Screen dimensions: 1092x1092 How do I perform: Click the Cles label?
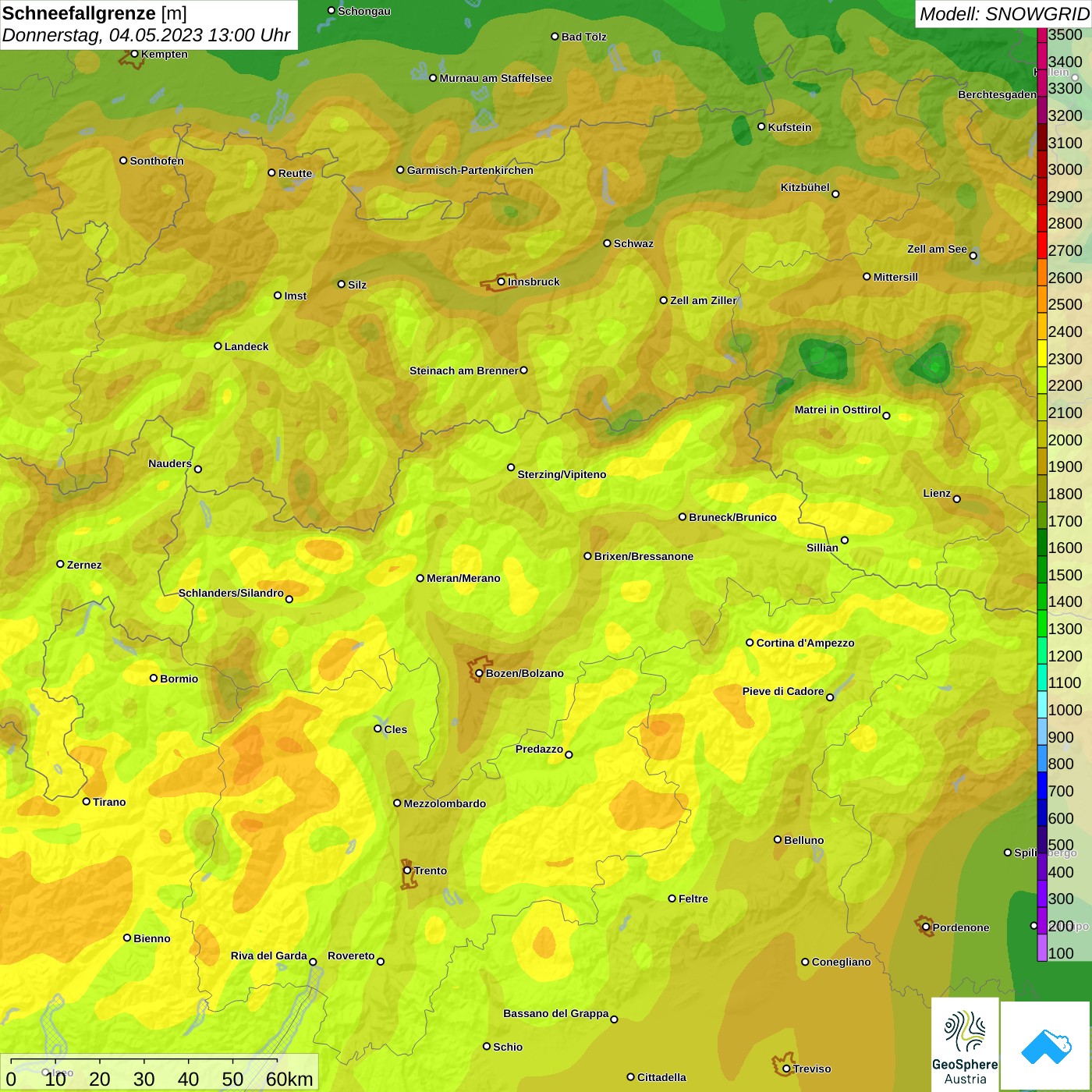tap(395, 729)
